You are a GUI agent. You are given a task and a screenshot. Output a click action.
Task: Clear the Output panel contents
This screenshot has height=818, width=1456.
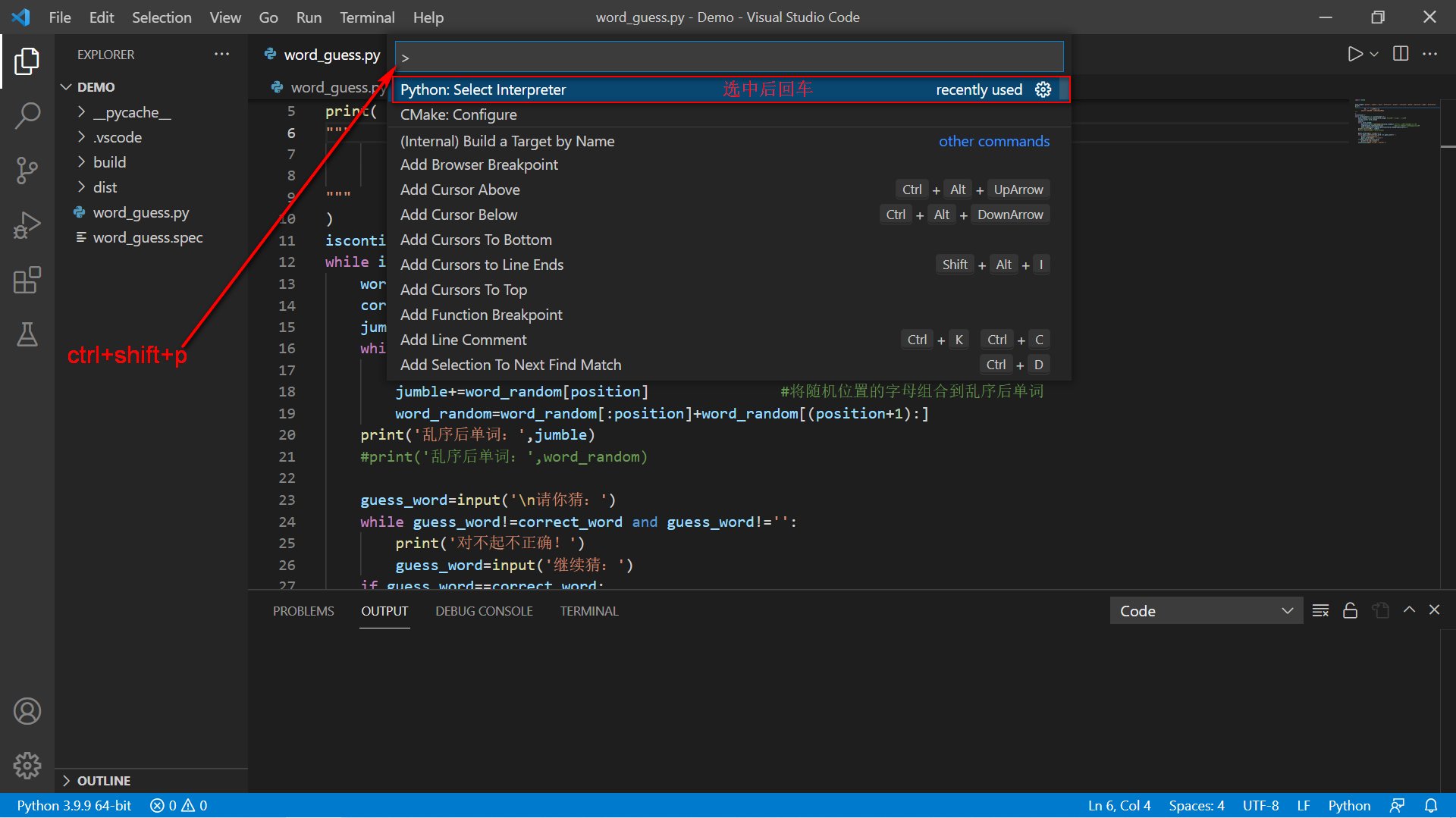[x=1320, y=610]
